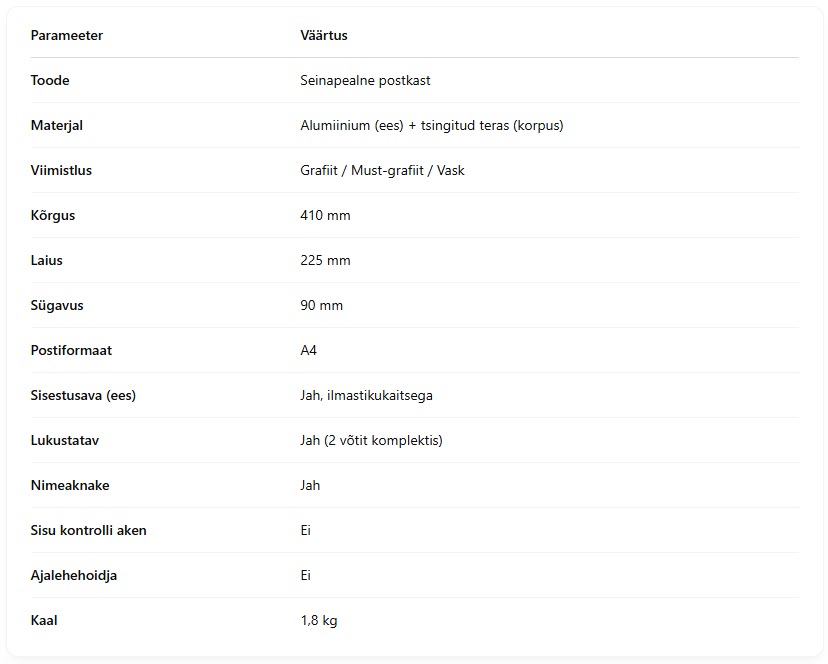Select the Toode row label

50,80
